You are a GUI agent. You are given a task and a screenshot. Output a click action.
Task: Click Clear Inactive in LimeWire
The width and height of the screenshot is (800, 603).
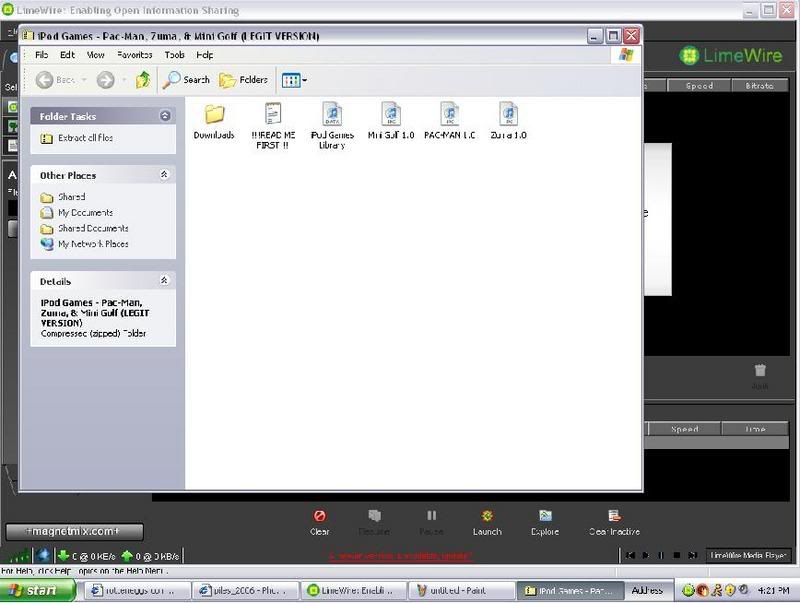[614, 522]
